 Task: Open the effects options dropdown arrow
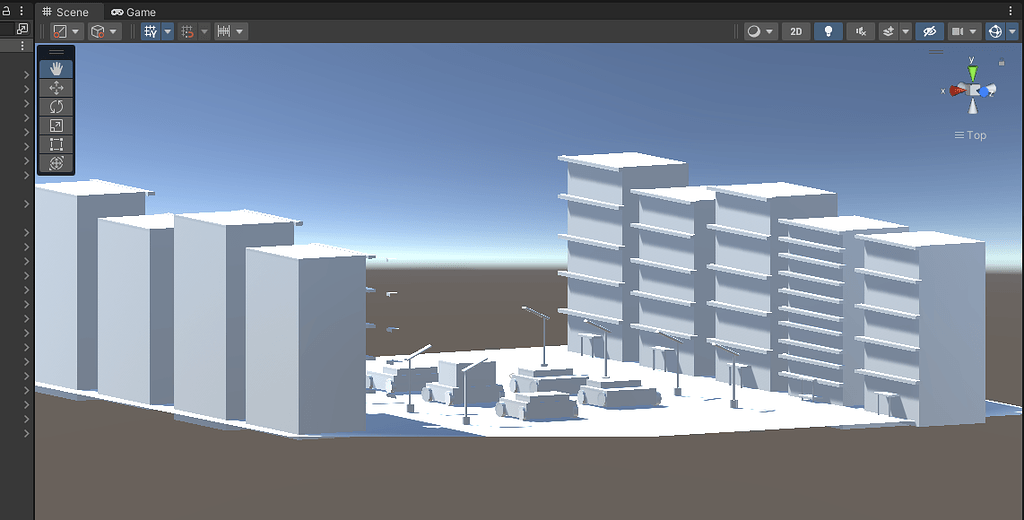(x=906, y=31)
